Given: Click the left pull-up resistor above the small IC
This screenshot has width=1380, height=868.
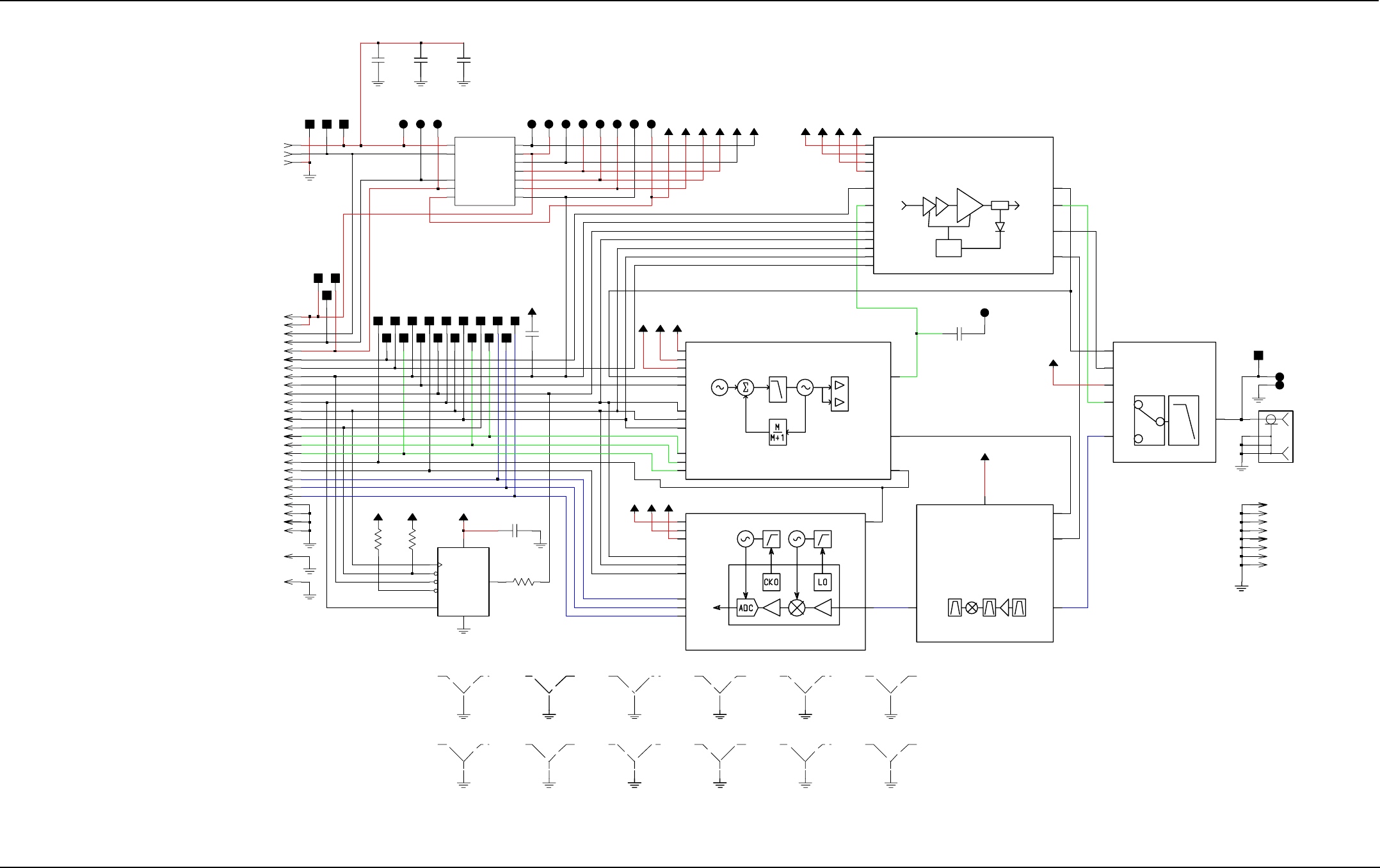Looking at the screenshot, I should [x=378, y=539].
